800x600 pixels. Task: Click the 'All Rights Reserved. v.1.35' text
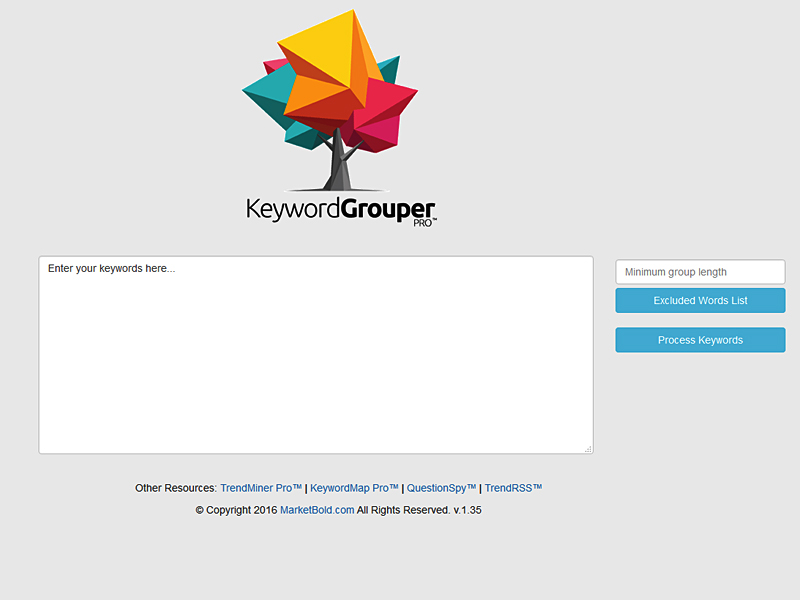click(419, 510)
